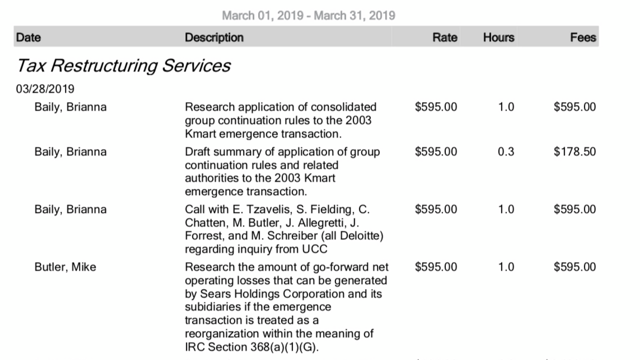Click the $178.50 fee amount

point(575,152)
